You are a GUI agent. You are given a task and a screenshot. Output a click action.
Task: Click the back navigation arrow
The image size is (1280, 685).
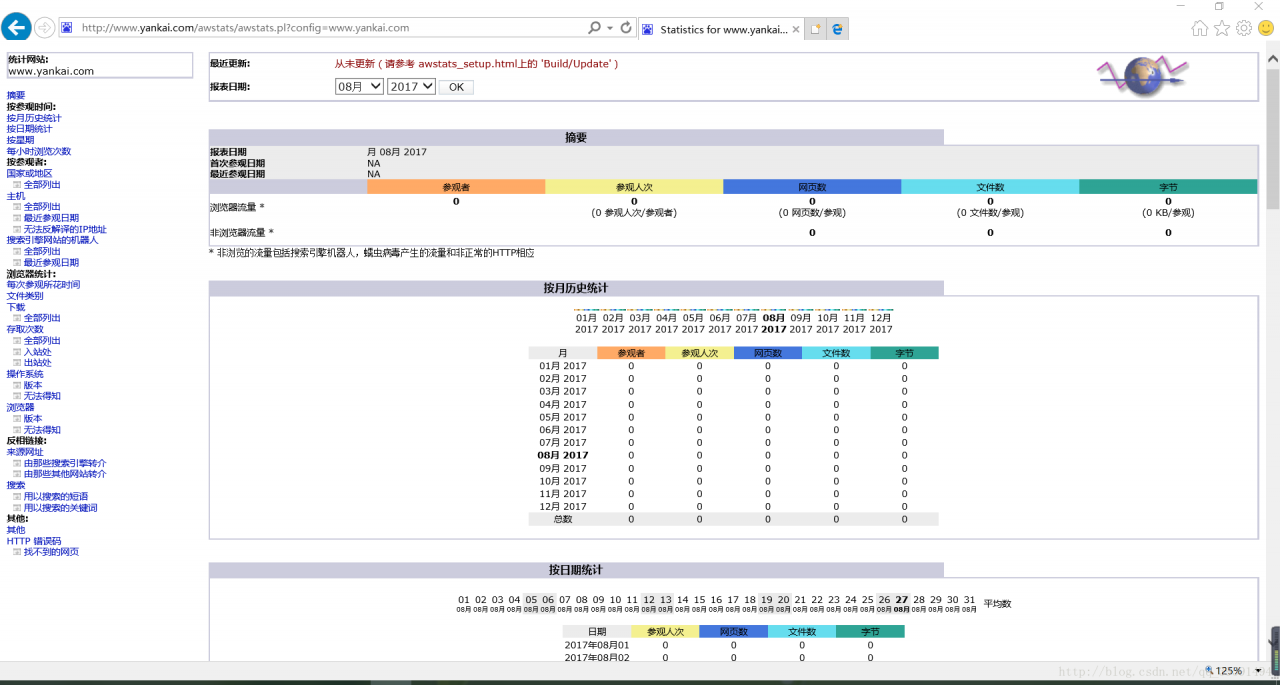pos(15,28)
